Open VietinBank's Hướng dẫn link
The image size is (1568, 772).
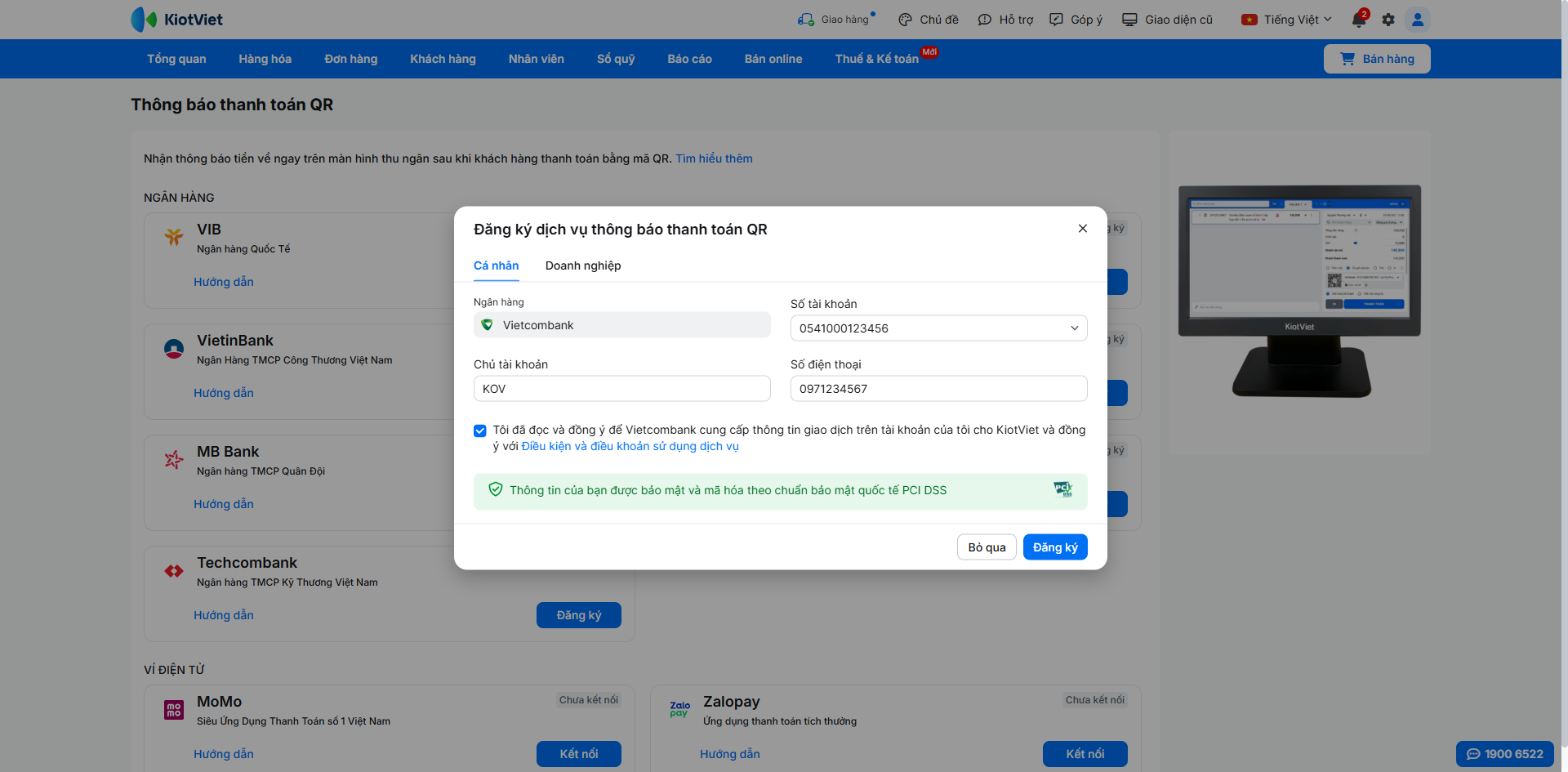(x=224, y=393)
